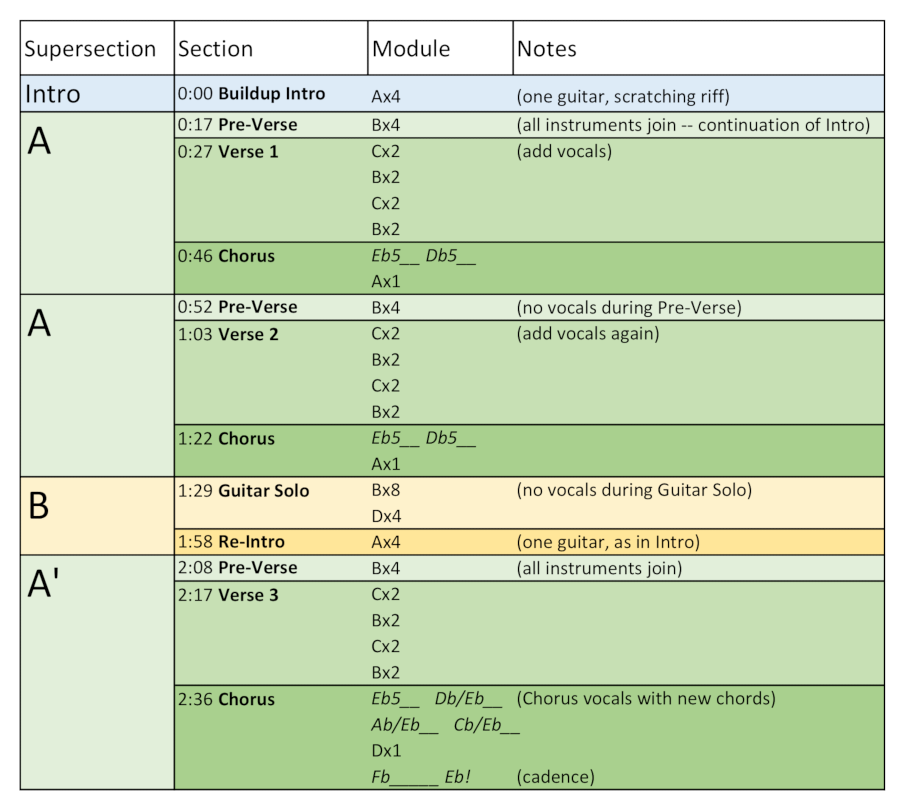Click the (cadence) note
The width and height of the screenshot is (900, 804).
[x=557, y=777]
